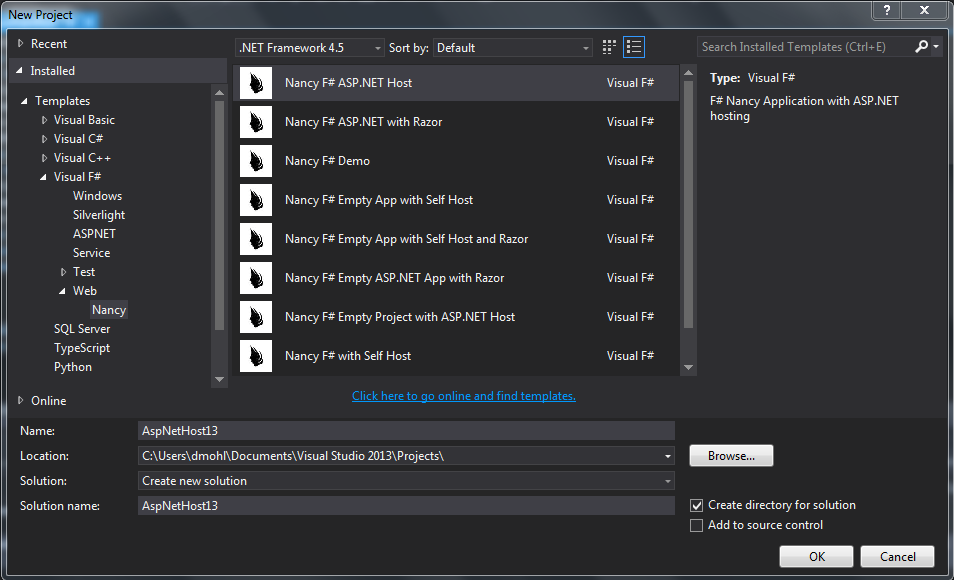Click the Nancy F# Empty App with Self Host icon
Screen dimensions: 954x580
click(256, 200)
